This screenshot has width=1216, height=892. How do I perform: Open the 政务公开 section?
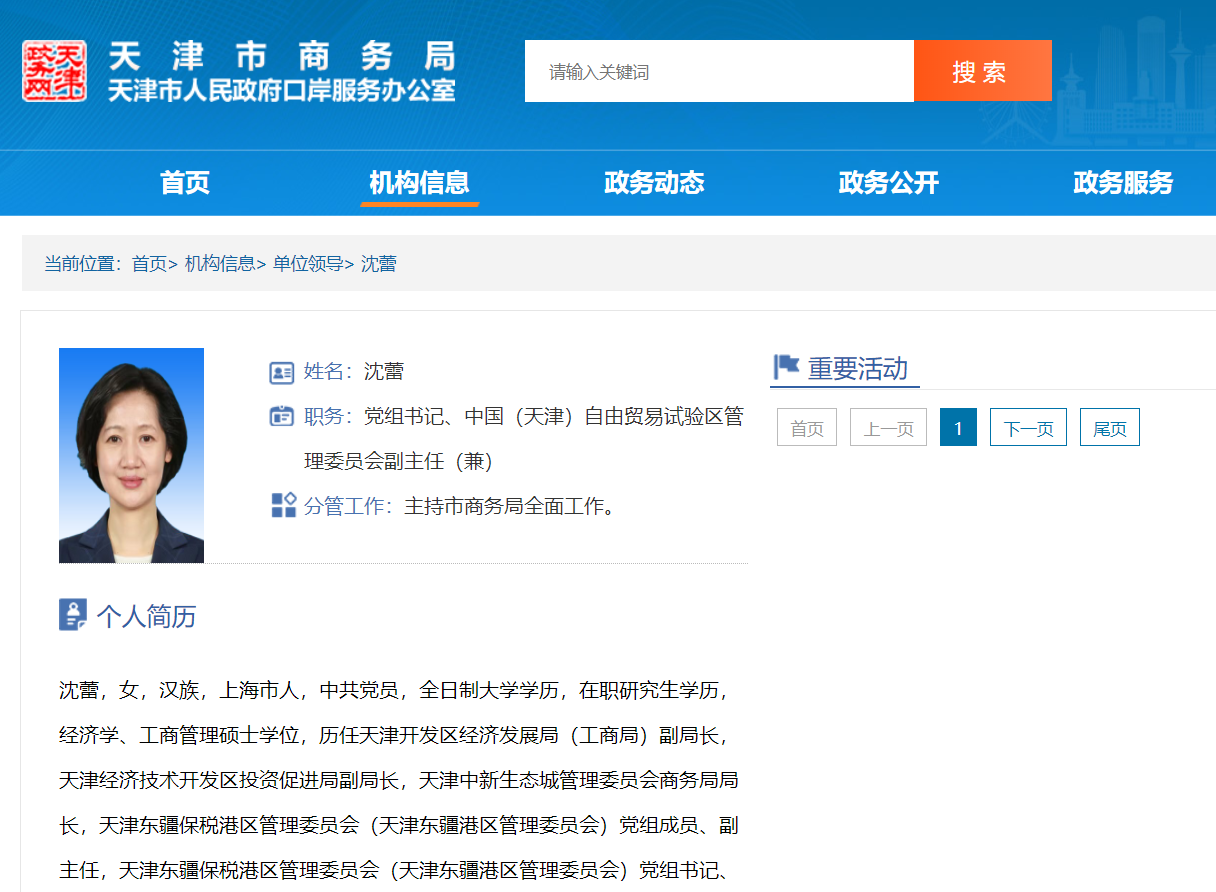888,183
